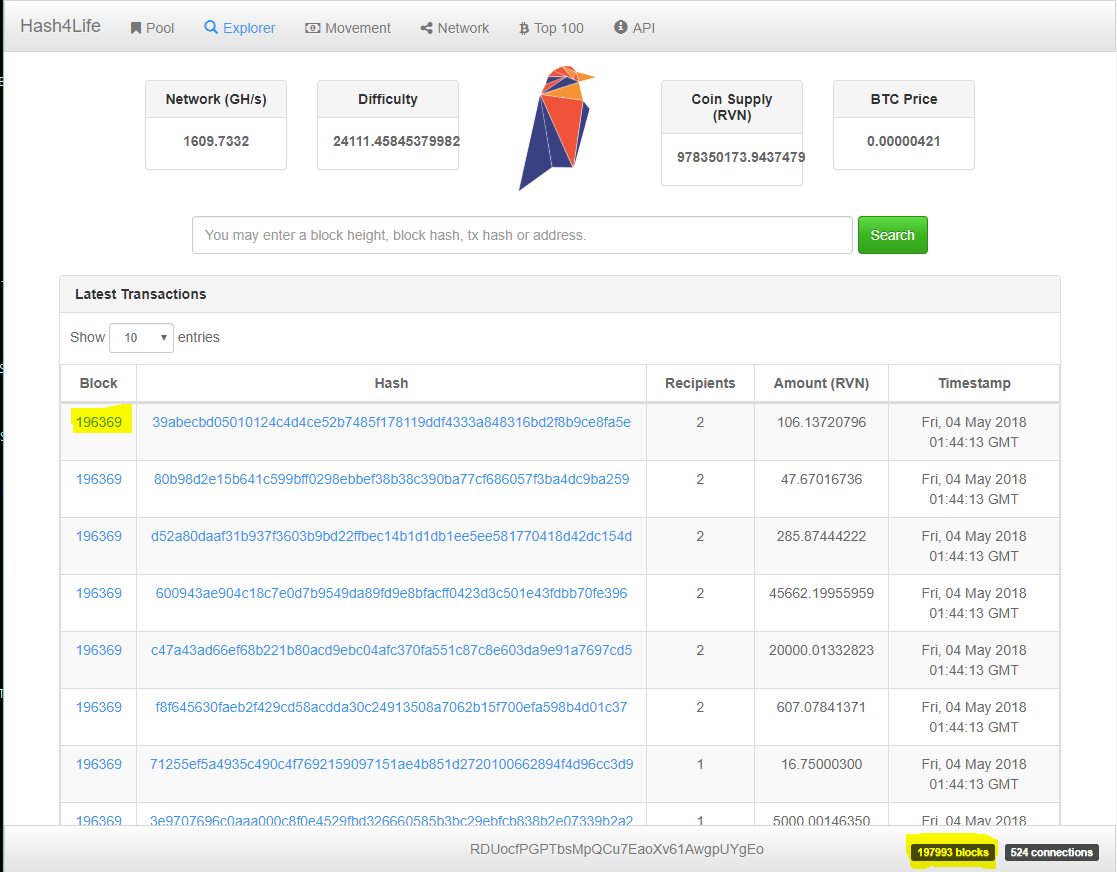Open transaction hash starting 600943ae
This screenshot has width=1117, height=872.
[391, 593]
